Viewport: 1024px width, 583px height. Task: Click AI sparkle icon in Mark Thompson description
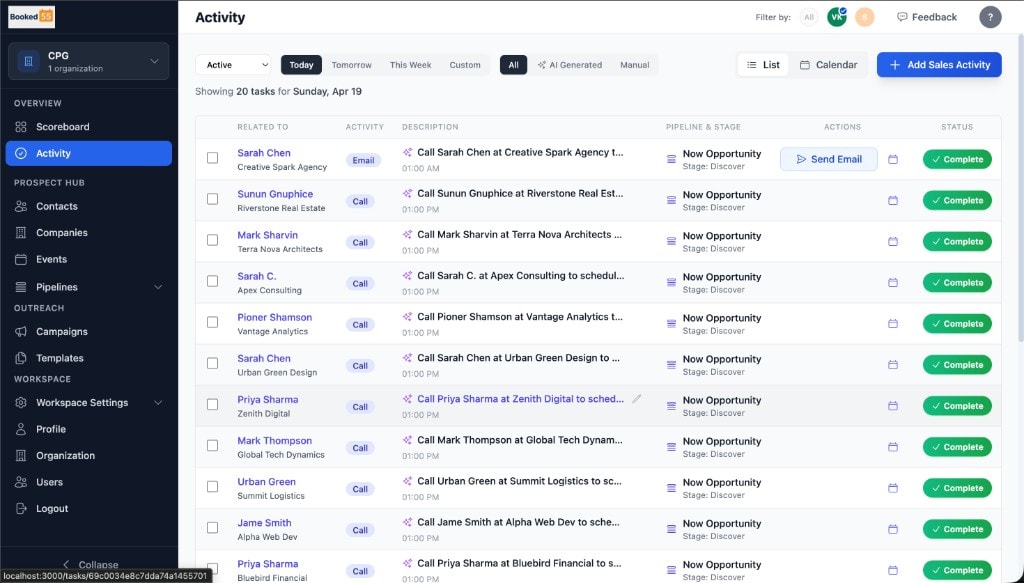tap(408, 441)
